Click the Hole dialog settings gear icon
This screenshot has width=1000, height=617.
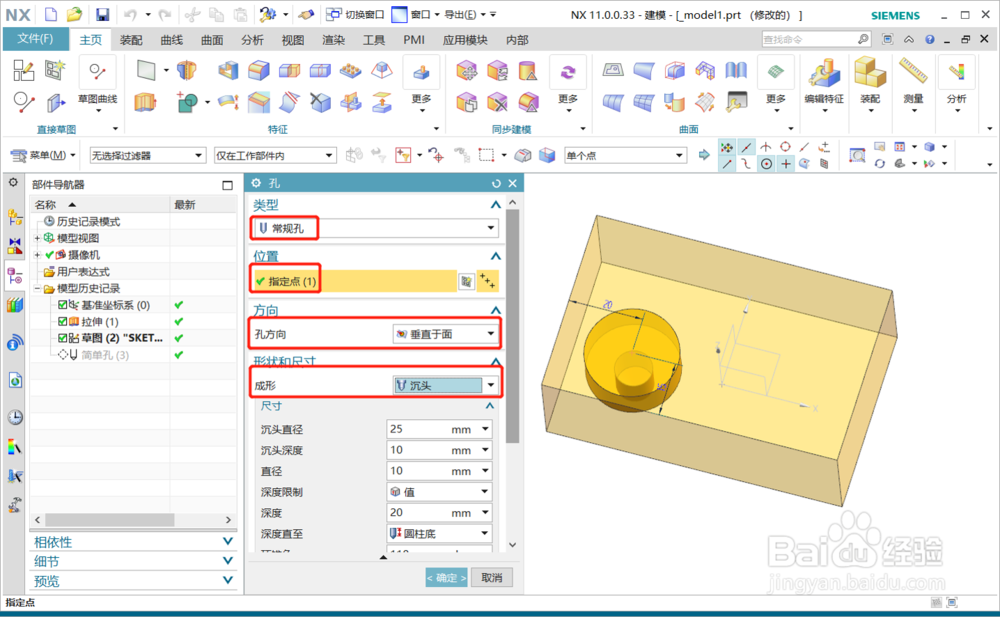pyautogui.click(x=256, y=183)
